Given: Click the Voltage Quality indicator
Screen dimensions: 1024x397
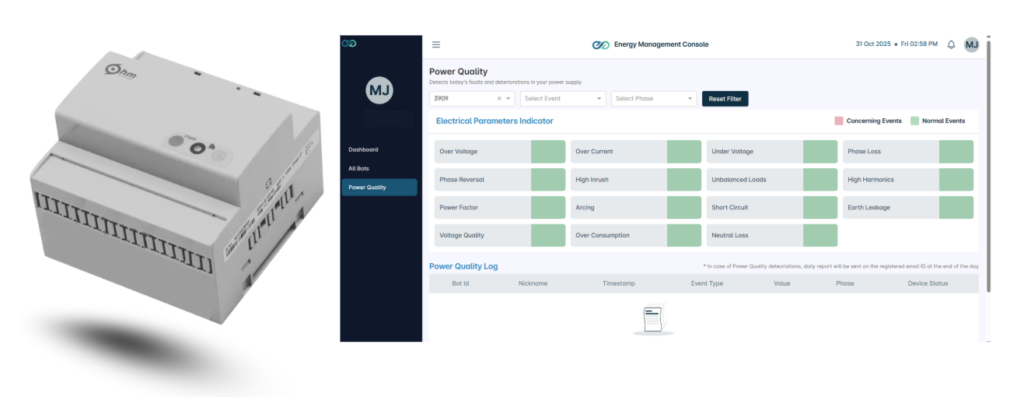Looking at the screenshot, I should tap(500, 236).
